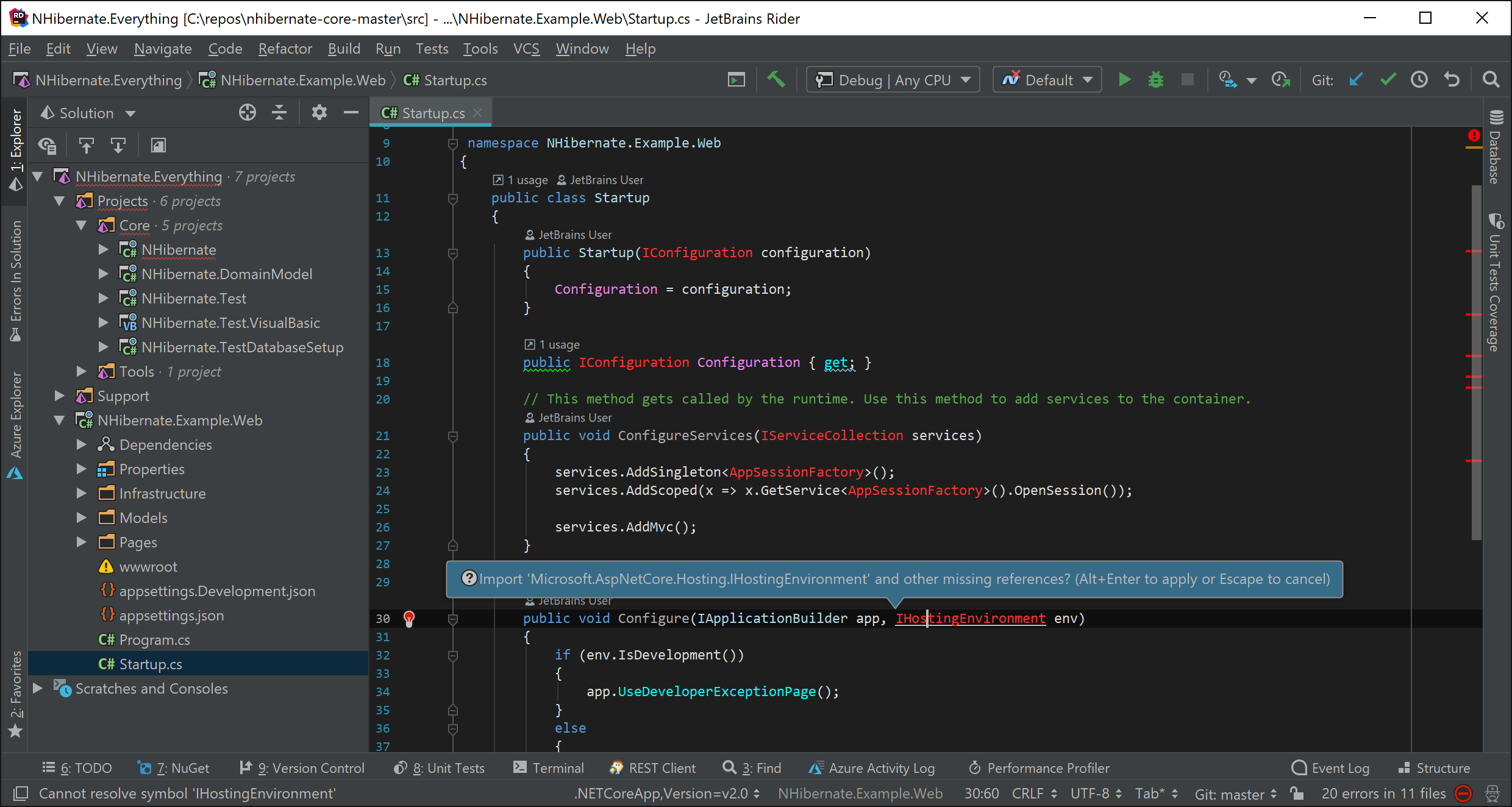The width and height of the screenshot is (1512, 807).
Task: Open the Run menu
Action: pyautogui.click(x=388, y=48)
